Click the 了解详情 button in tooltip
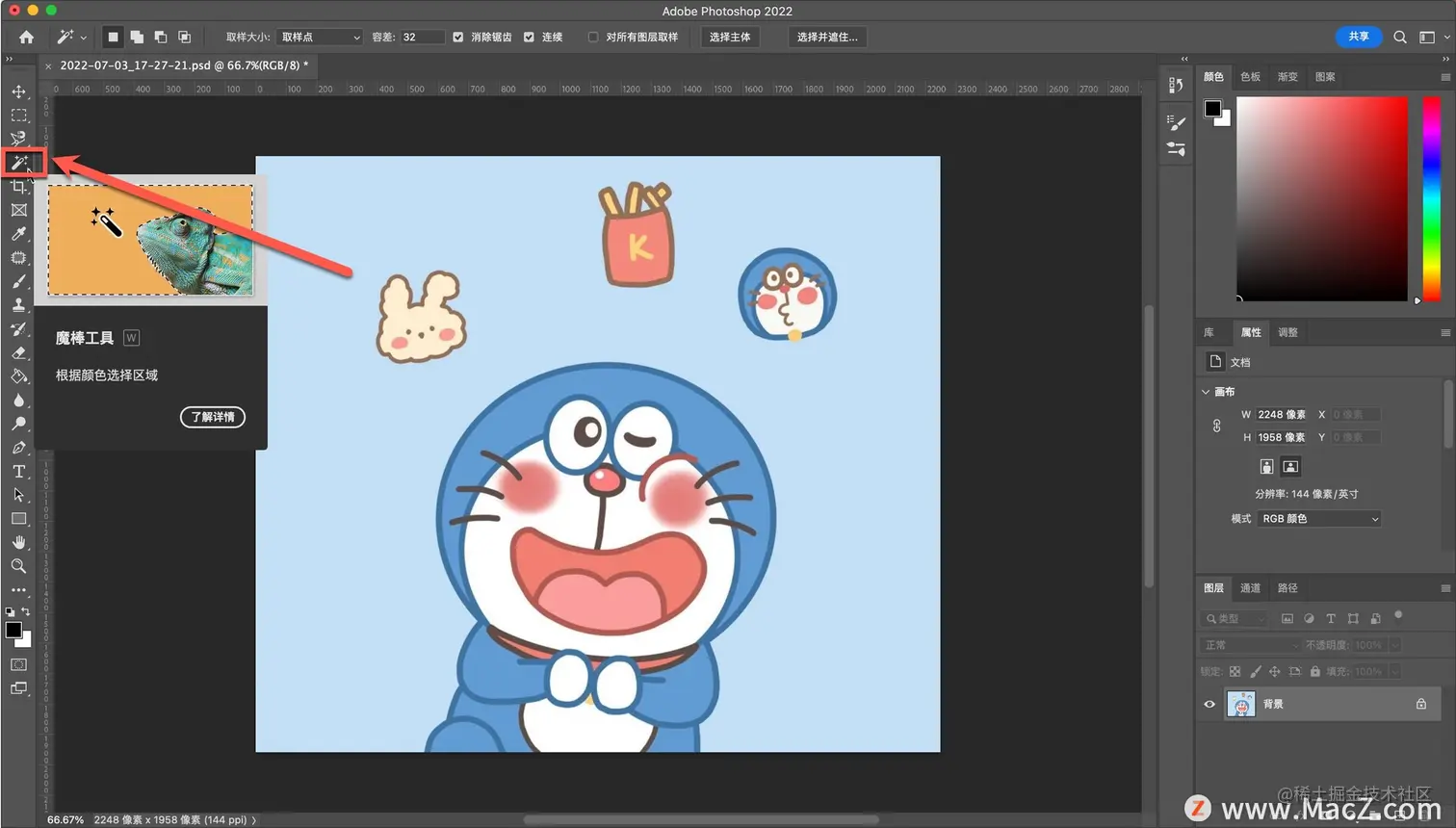This screenshot has width=1456, height=828. coord(213,417)
